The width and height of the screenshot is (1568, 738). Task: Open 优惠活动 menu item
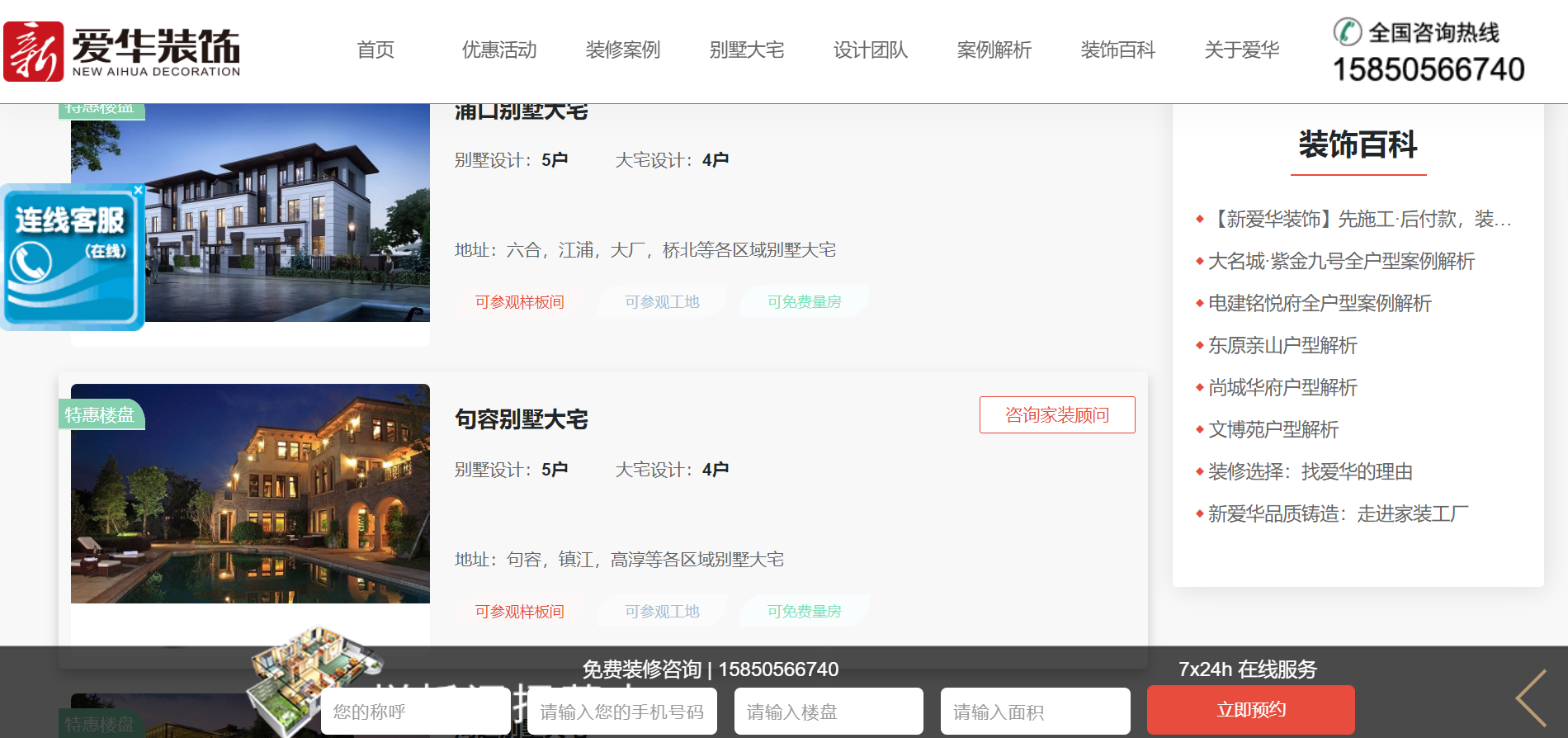coord(499,50)
